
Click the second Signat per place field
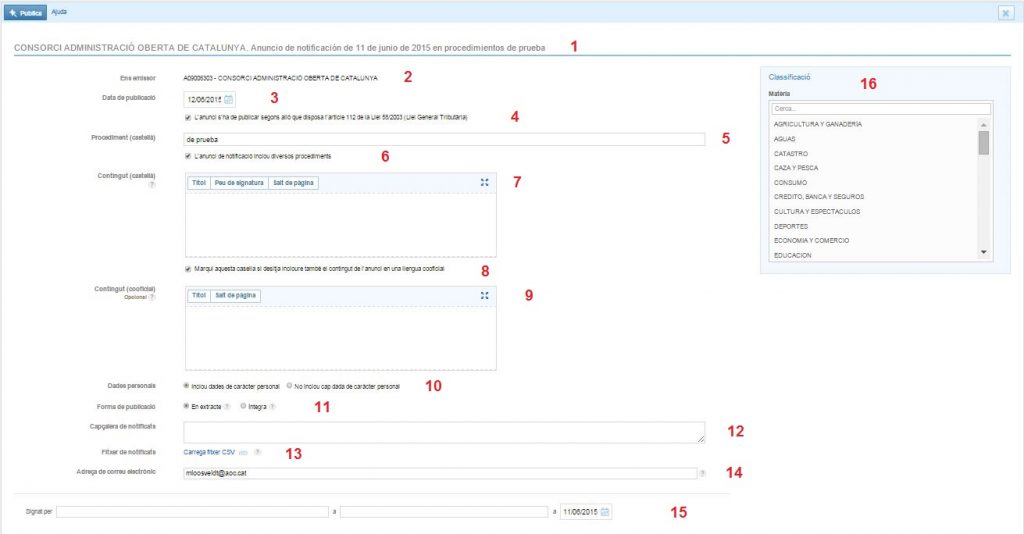coord(444,512)
